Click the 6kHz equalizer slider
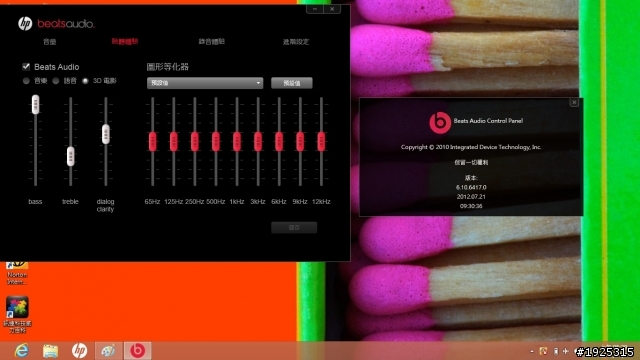640x360 pixels. point(279,142)
